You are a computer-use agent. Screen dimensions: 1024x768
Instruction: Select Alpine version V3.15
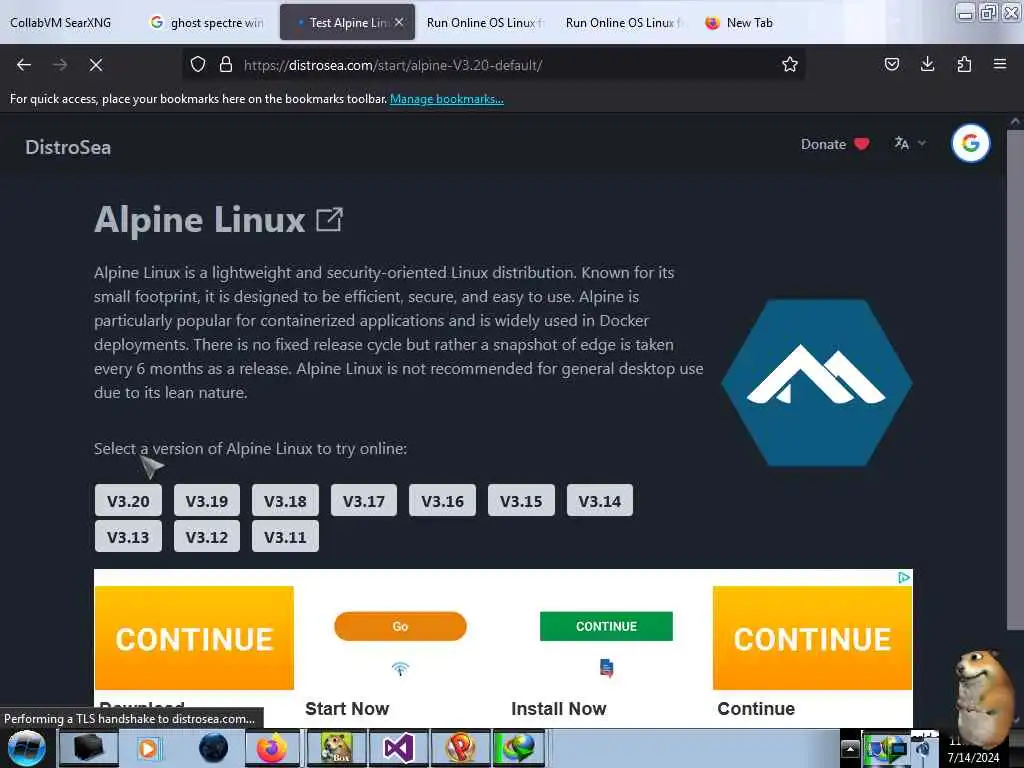(x=521, y=501)
